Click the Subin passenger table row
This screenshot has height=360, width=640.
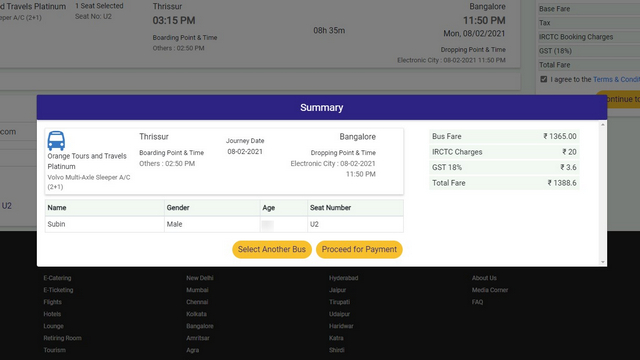coord(224,224)
